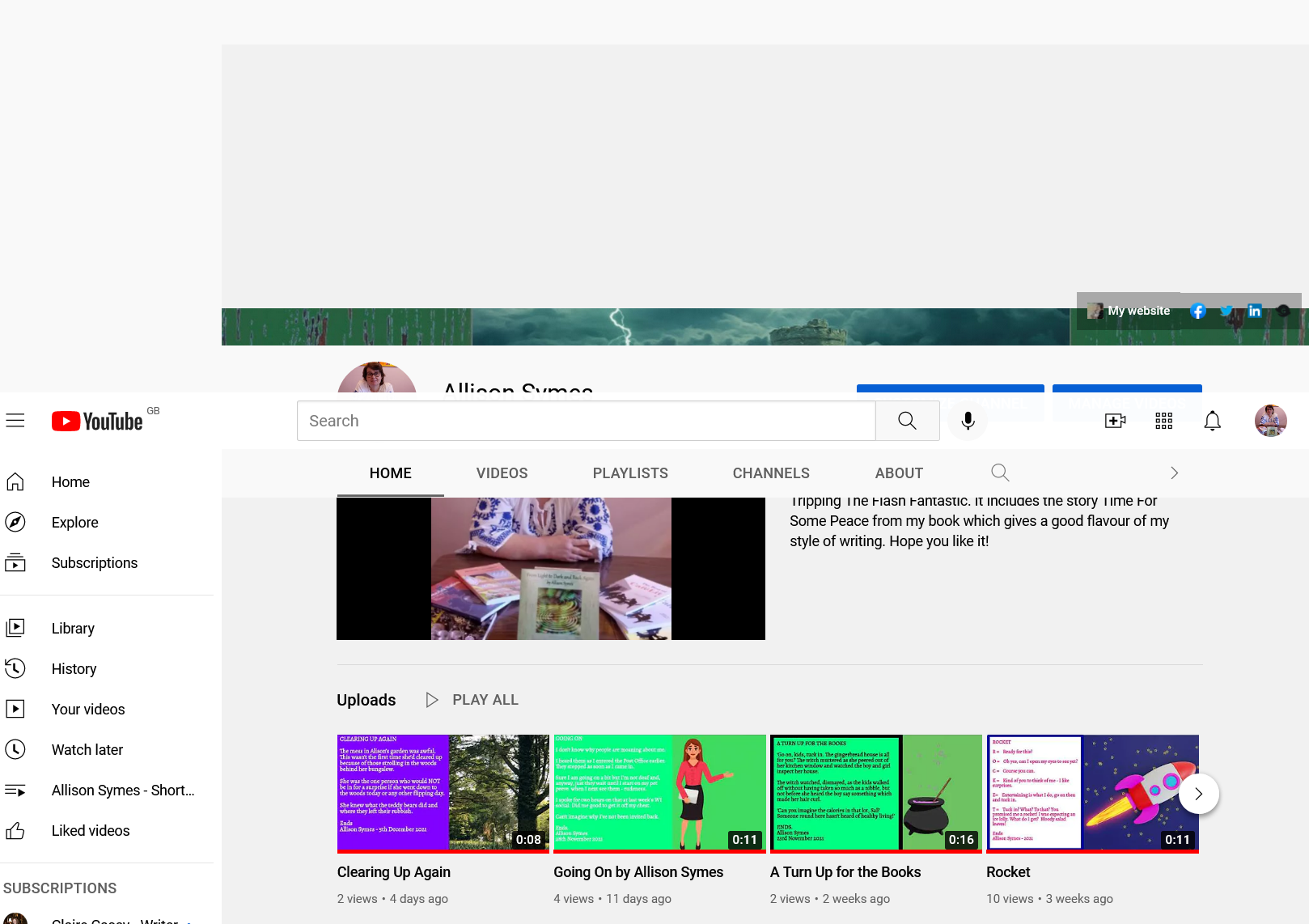Switch to the PLAYLISTS tab
The height and width of the screenshot is (924, 1309).
[630, 473]
